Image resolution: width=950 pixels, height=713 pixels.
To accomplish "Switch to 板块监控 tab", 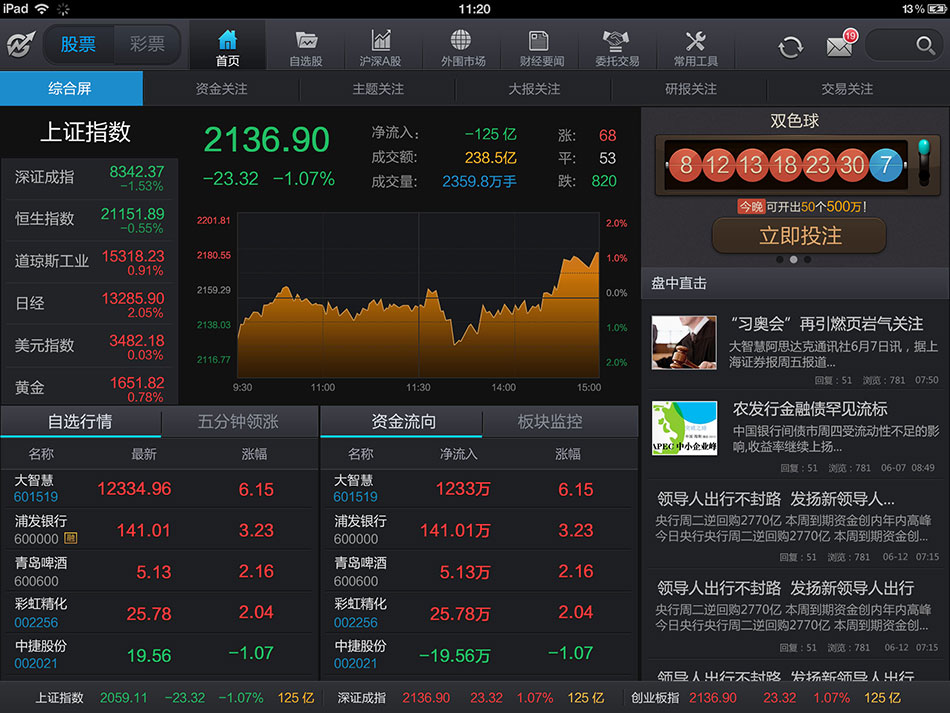I will (x=551, y=422).
